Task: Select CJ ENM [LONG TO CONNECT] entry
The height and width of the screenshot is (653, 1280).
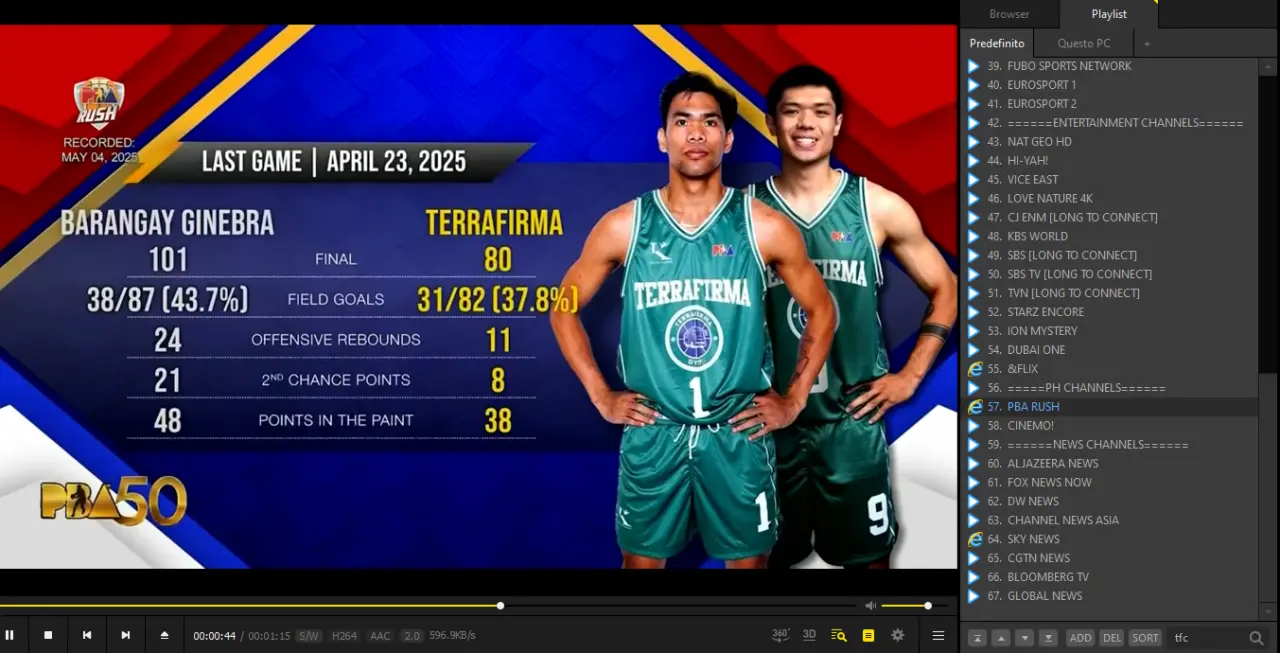Action: click(1110, 217)
